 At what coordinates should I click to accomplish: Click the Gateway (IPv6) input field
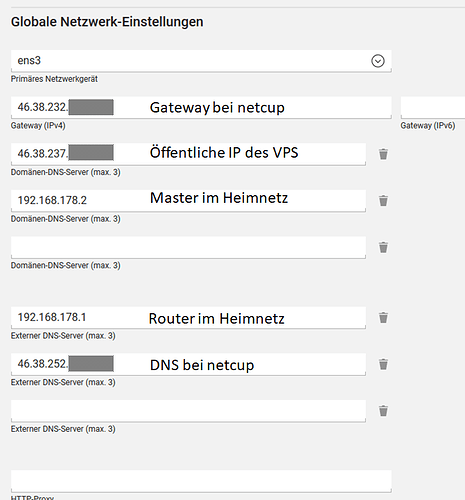click(433, 108)
